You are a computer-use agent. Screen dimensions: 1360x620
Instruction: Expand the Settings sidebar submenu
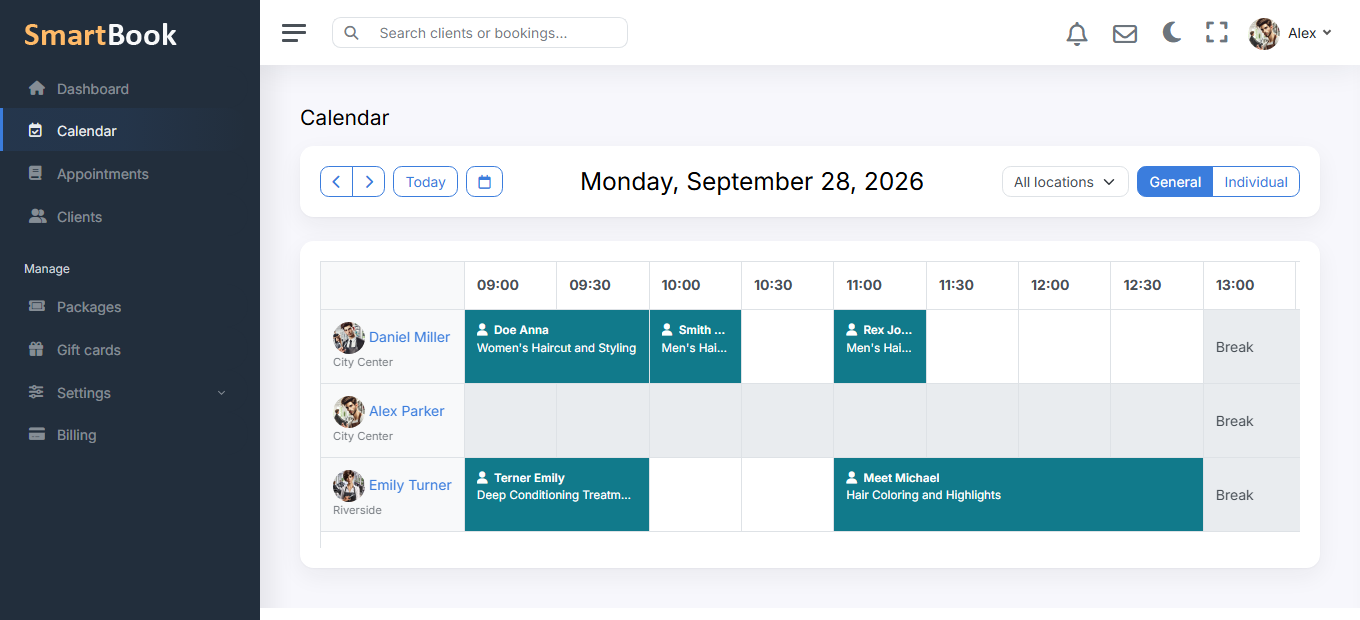[x=129, y=393]
